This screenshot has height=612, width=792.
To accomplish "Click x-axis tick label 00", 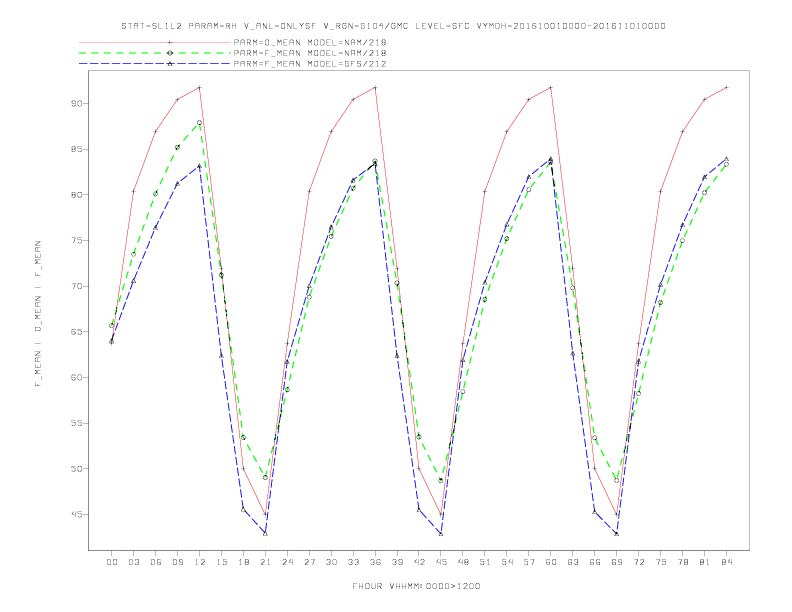I will pyautogui.click(x=112, y=562).
